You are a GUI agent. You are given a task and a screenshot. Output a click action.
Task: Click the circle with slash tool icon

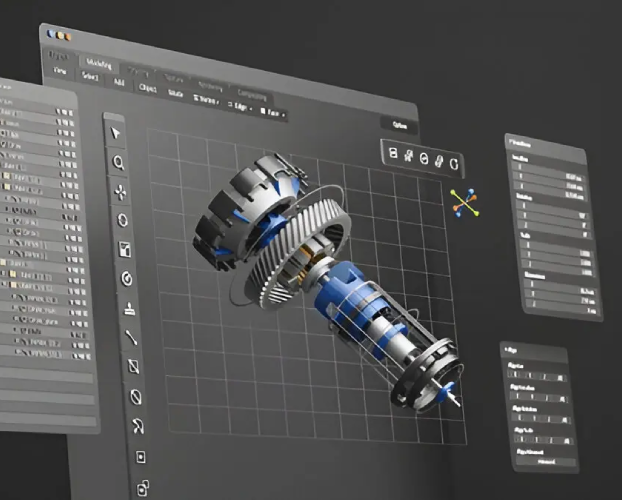point(136,396)
